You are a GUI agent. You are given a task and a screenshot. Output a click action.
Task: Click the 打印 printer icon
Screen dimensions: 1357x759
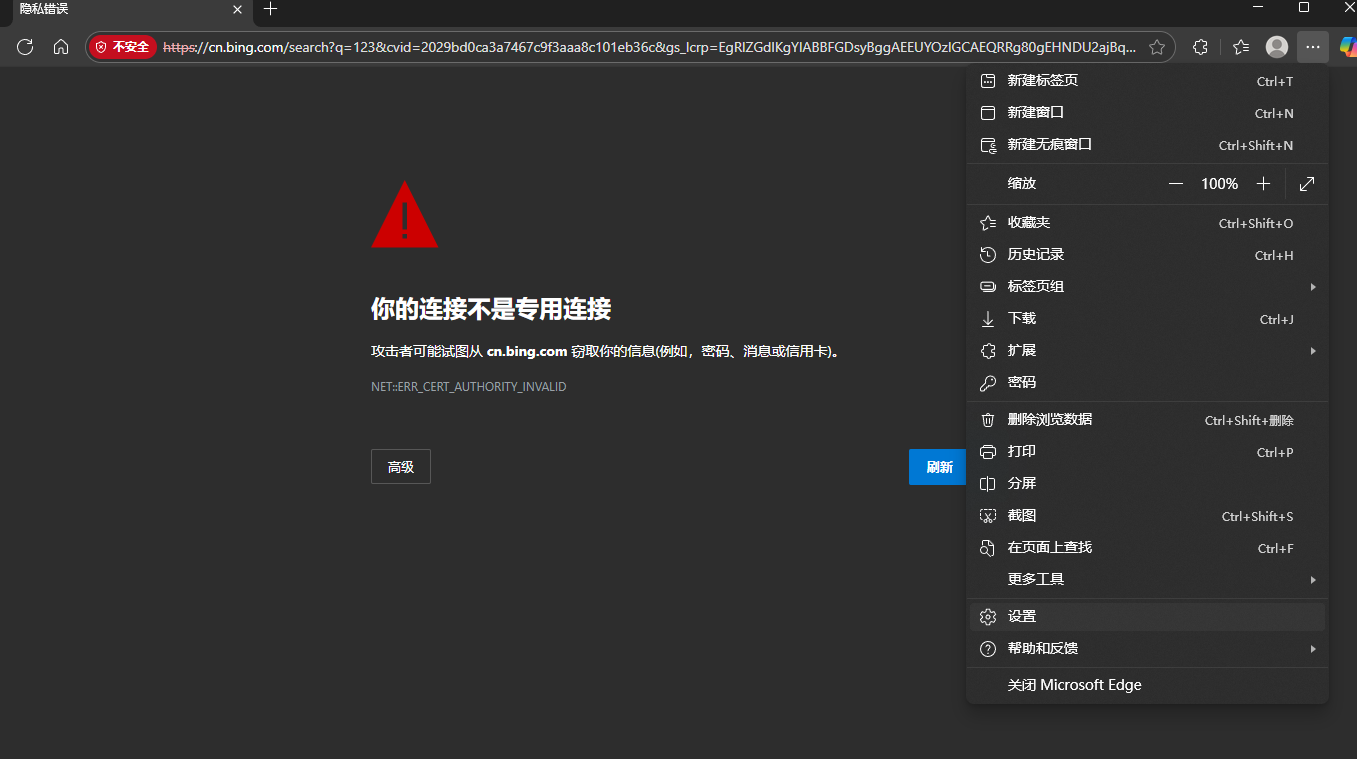coord(988,452)
